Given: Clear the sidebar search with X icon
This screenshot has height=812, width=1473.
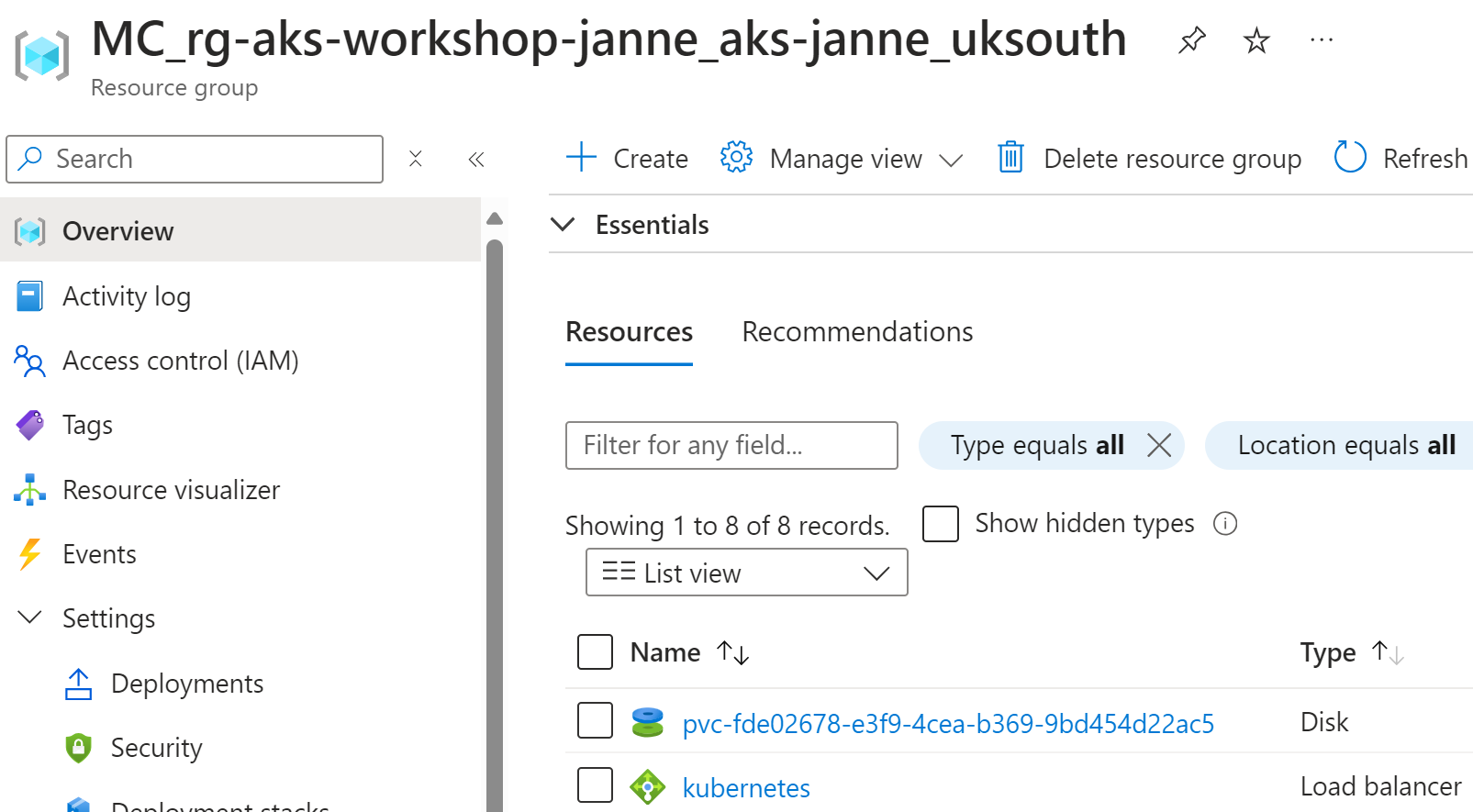Looking at the screenshot, I should (416, 159).
